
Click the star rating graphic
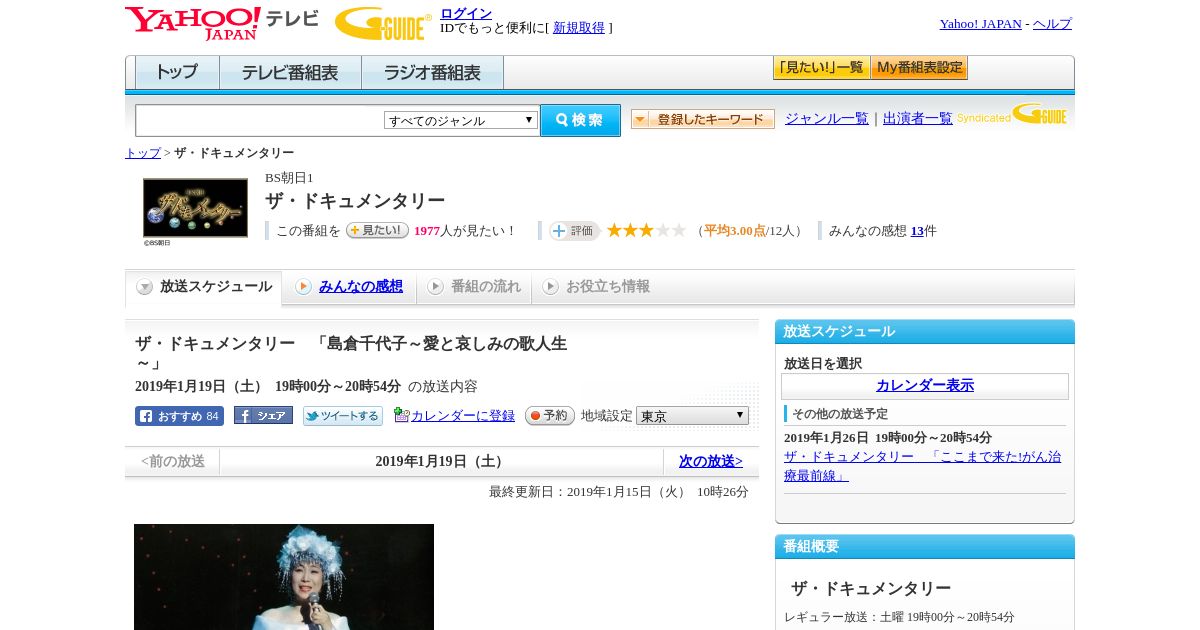click(646, 231)
